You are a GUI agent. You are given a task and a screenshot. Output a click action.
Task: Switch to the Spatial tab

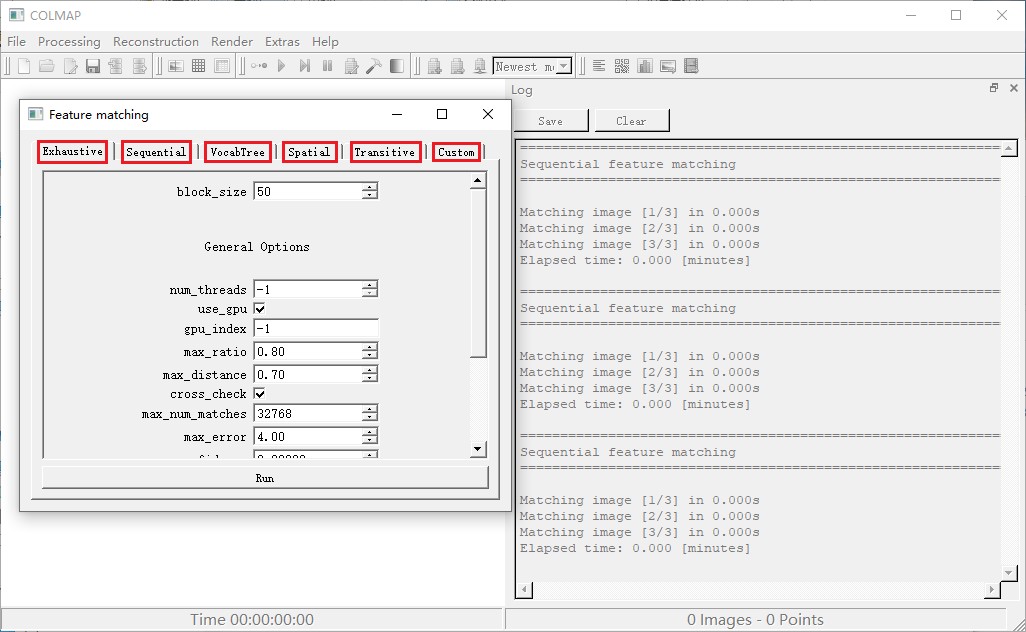310,152
